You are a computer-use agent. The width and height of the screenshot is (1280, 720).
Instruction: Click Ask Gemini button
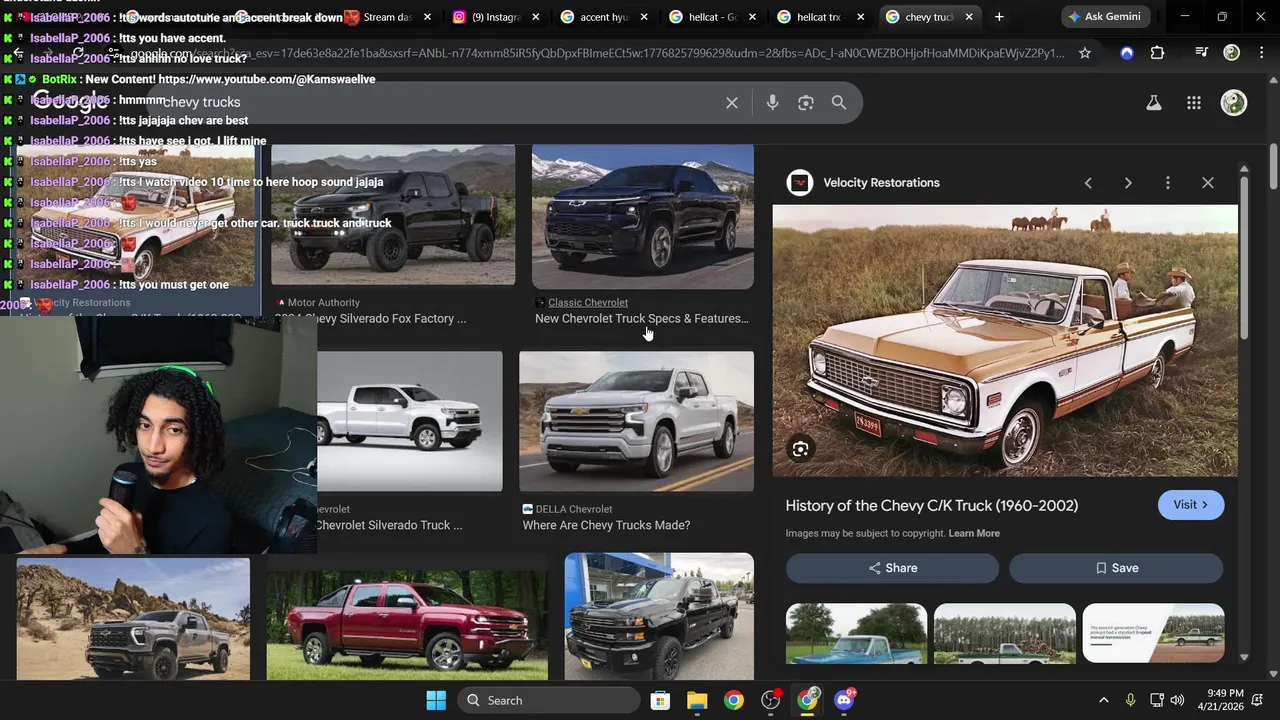(x=1104, y=17)
